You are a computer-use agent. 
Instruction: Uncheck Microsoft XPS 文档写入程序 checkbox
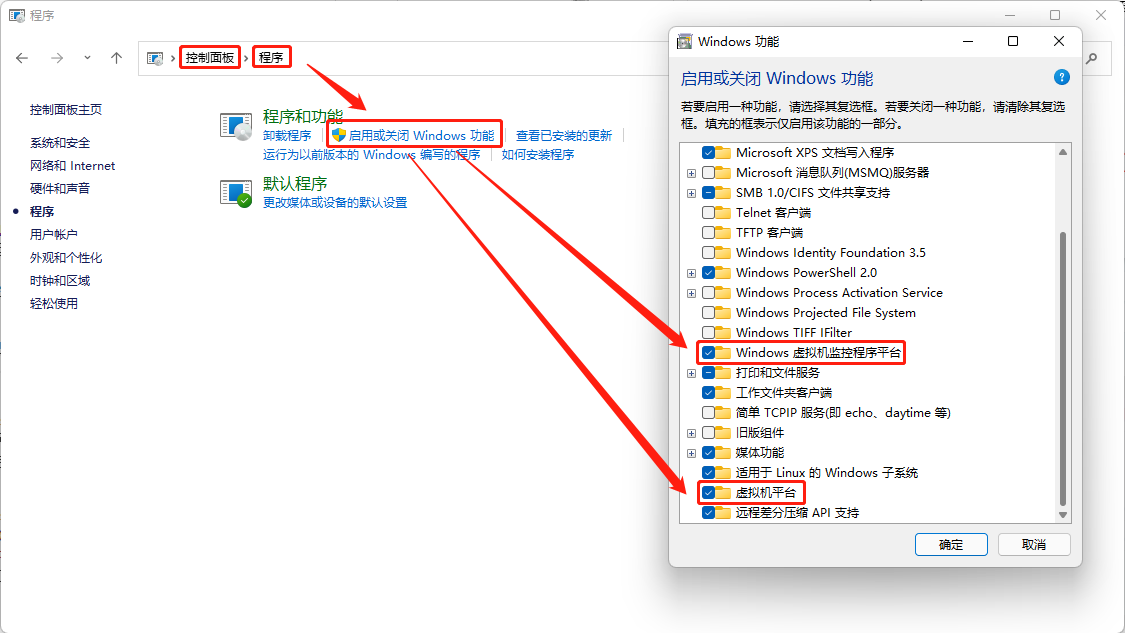tap(708, 153)
